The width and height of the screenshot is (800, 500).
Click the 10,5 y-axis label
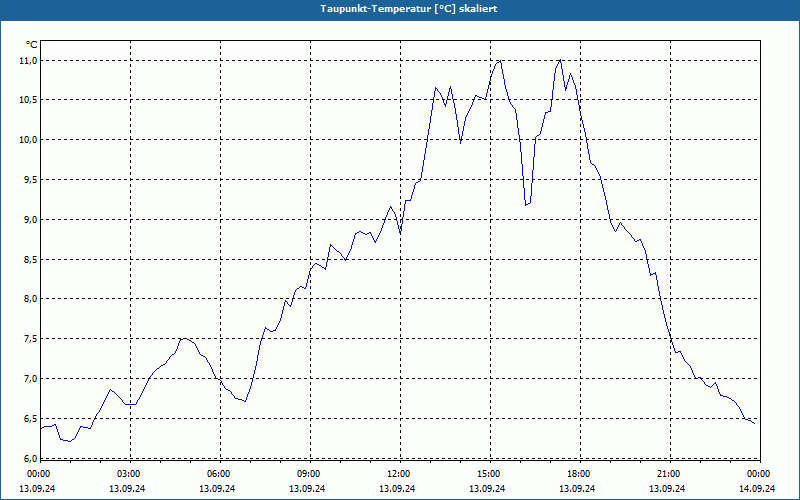pyautogui.click(x=29, y=99)
